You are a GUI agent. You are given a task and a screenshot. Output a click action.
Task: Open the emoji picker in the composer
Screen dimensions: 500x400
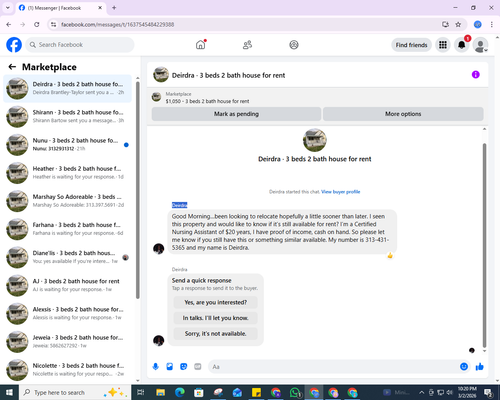(464, 367)
